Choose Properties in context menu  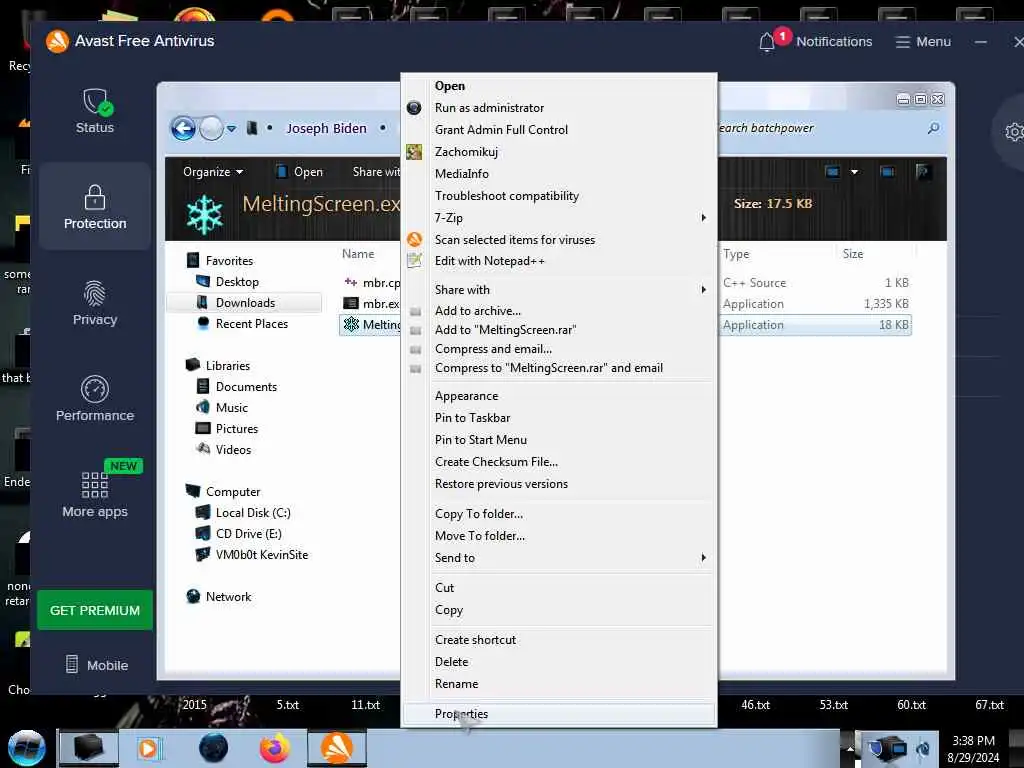click(x=558, y=714)
